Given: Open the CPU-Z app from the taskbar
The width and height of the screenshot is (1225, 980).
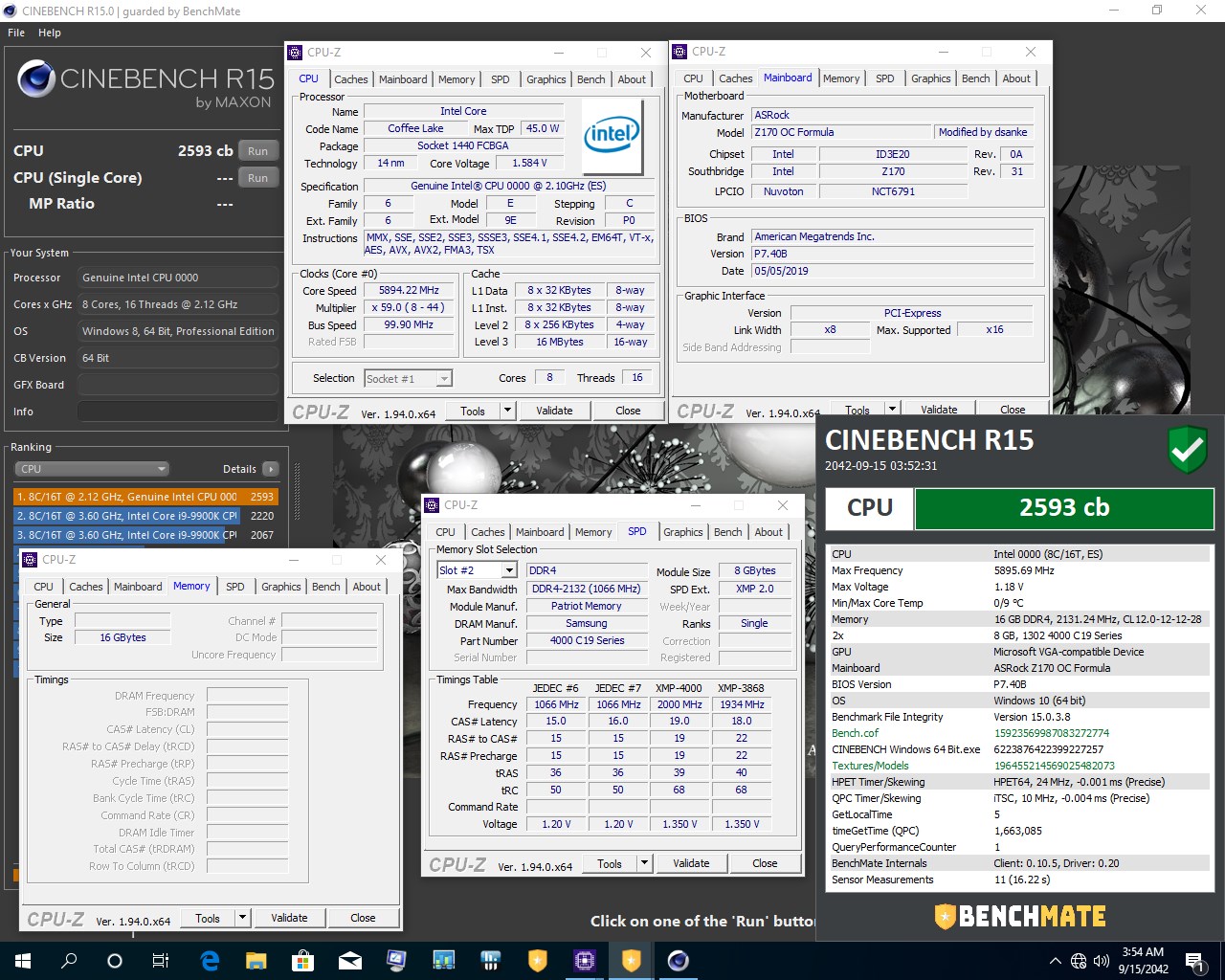Looking at the screenshot, I should (x=584, y=960).
